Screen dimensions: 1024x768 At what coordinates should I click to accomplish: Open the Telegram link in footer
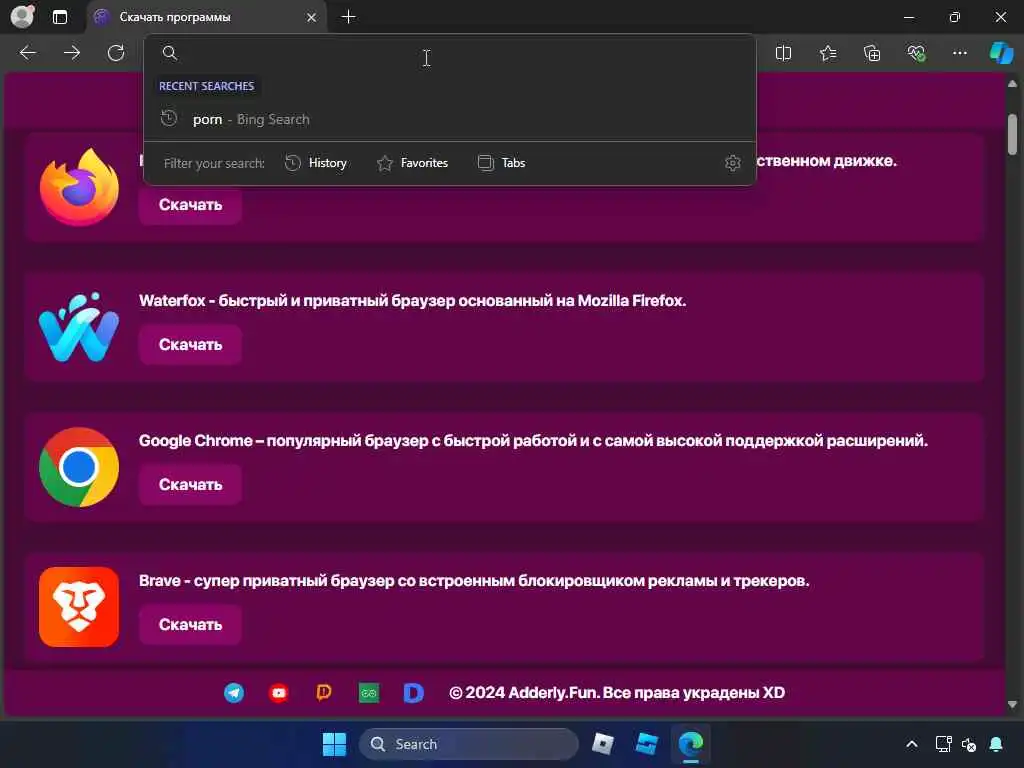(x=234, y=693)
